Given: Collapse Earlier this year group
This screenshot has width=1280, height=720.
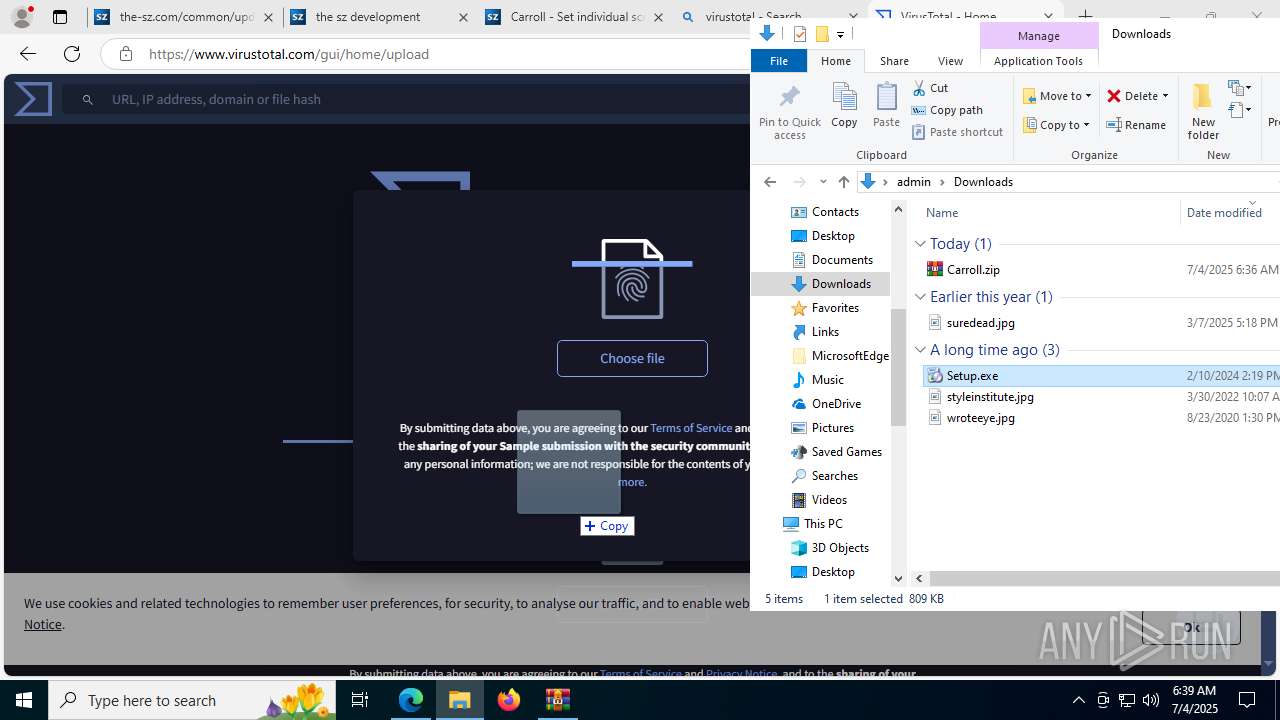Looking at the screenshot, I should coord(920,297).
